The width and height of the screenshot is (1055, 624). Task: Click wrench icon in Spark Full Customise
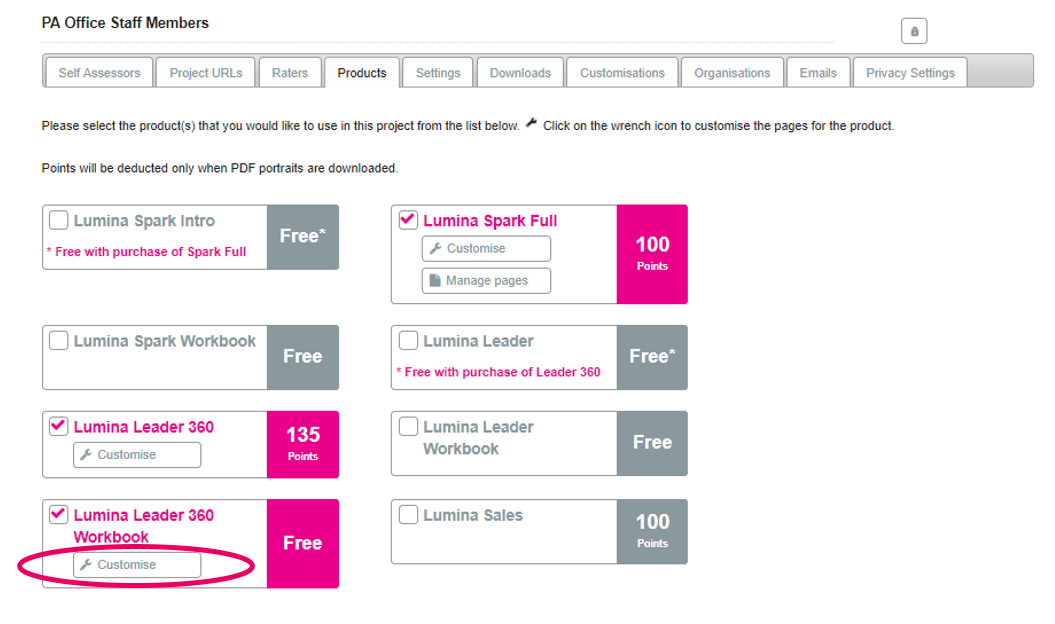(x=435, y=248)
